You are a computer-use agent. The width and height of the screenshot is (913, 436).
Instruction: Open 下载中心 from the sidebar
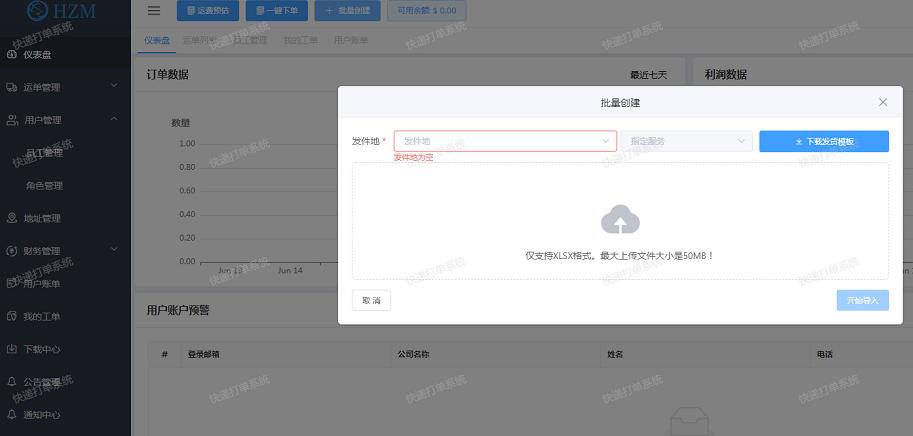pyautogui.click(x=42, y=349)
